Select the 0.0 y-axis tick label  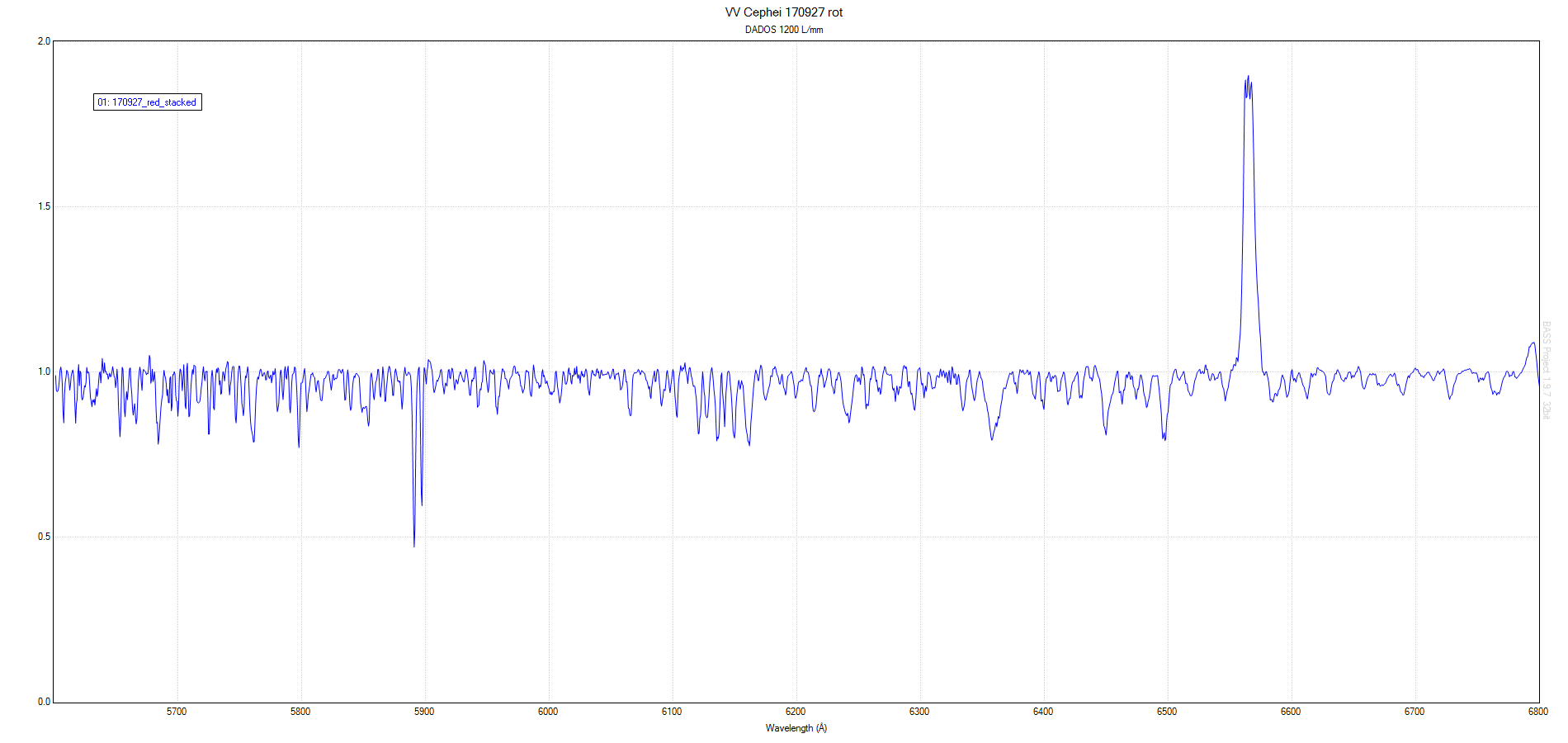tap(44, 702)
